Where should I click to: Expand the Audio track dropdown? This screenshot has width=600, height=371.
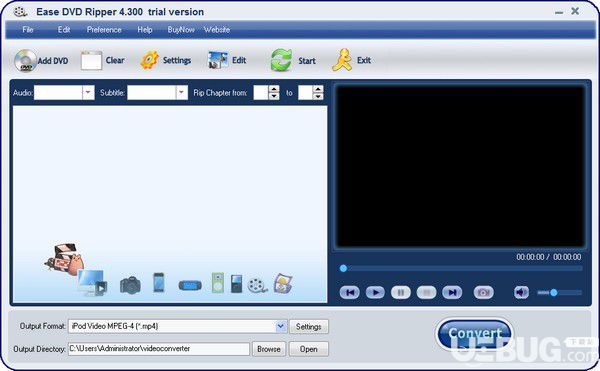click(x=88, y=93)
